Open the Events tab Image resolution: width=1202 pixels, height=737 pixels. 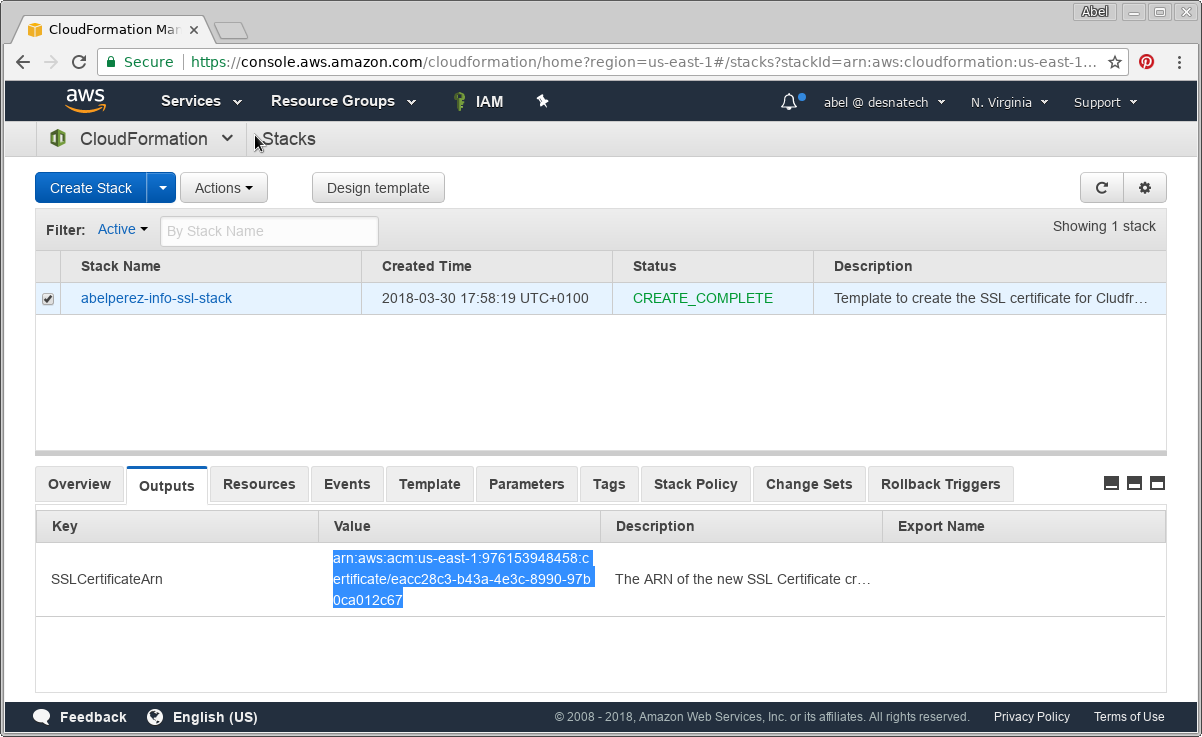pyautogui.click(x=347, y=484)
